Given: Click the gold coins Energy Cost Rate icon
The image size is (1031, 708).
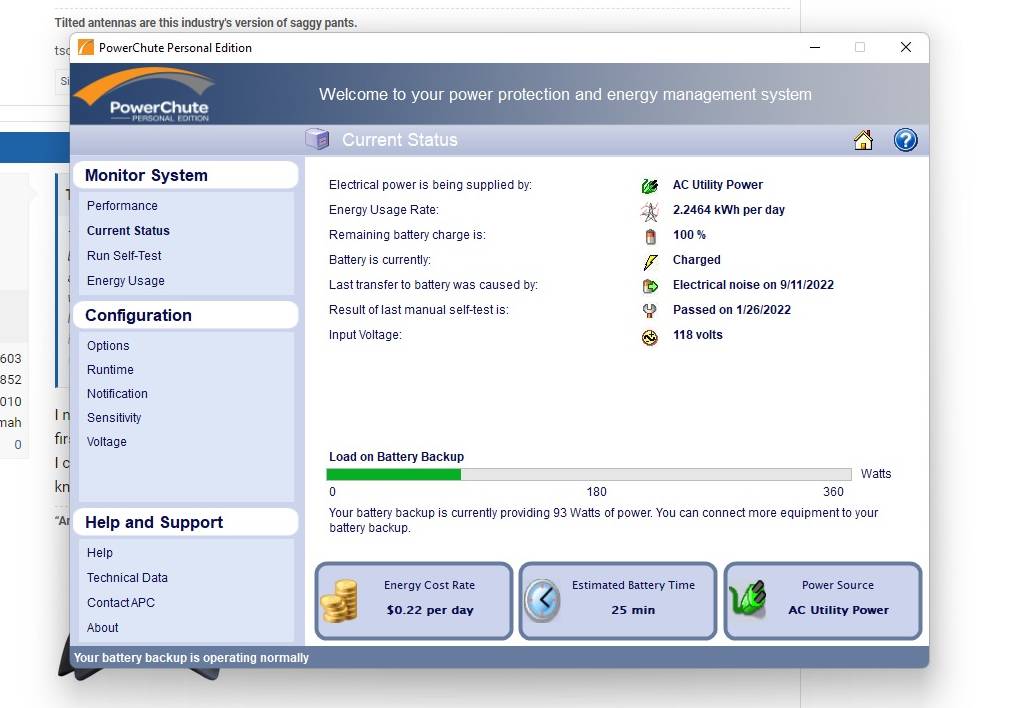Looking at the screenshot, I should [340, 600].
